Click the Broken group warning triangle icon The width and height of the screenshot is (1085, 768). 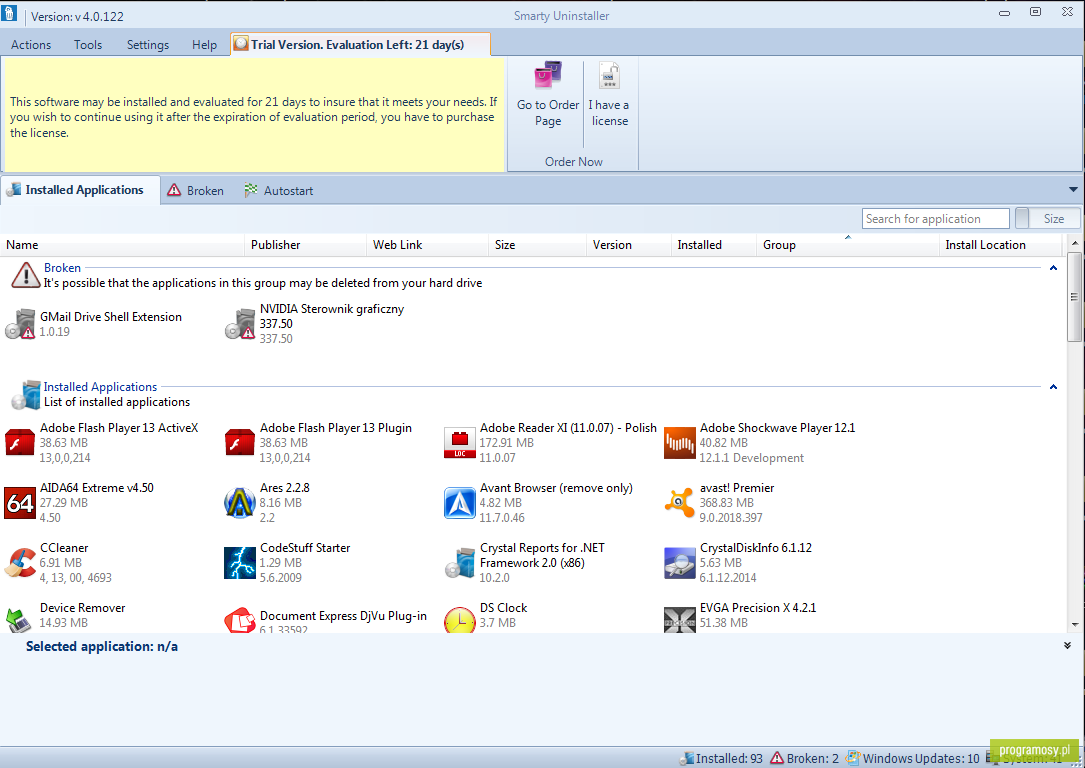pyautogui.click(x=26, y=275)
